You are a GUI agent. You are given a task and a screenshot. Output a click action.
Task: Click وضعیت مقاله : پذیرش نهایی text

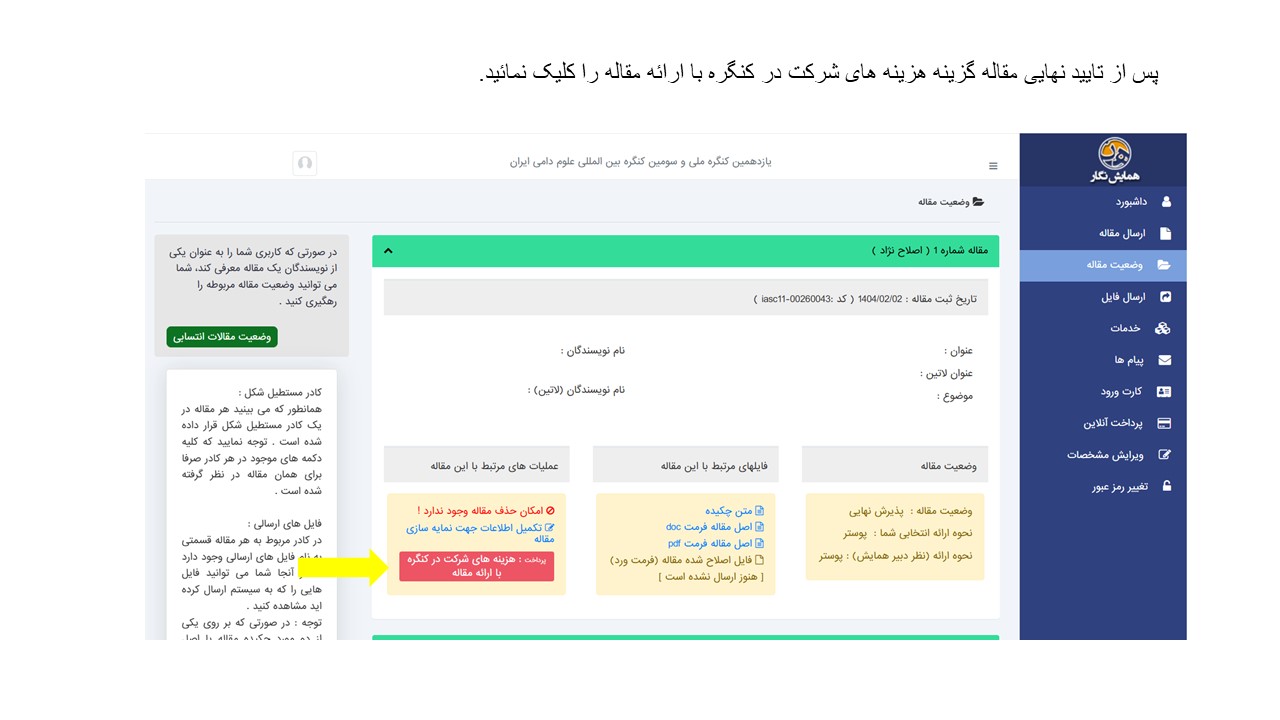[909, 512]
